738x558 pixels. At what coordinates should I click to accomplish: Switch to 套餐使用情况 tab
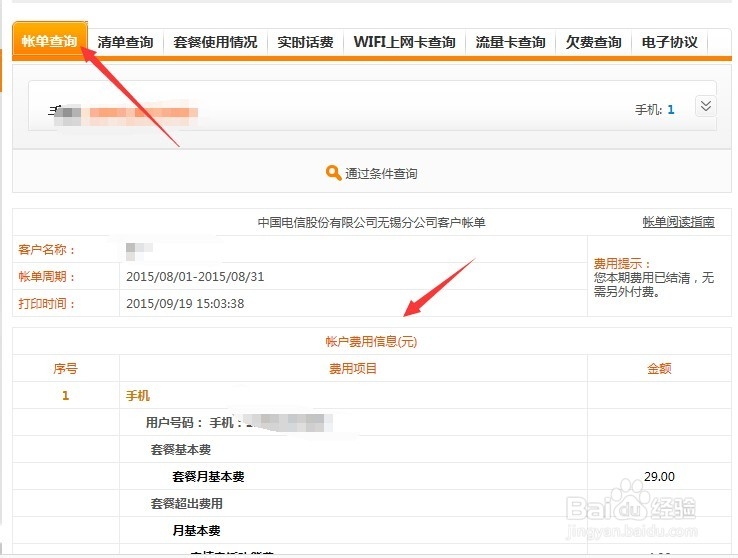pyautogui.click(x=215, y=42)
